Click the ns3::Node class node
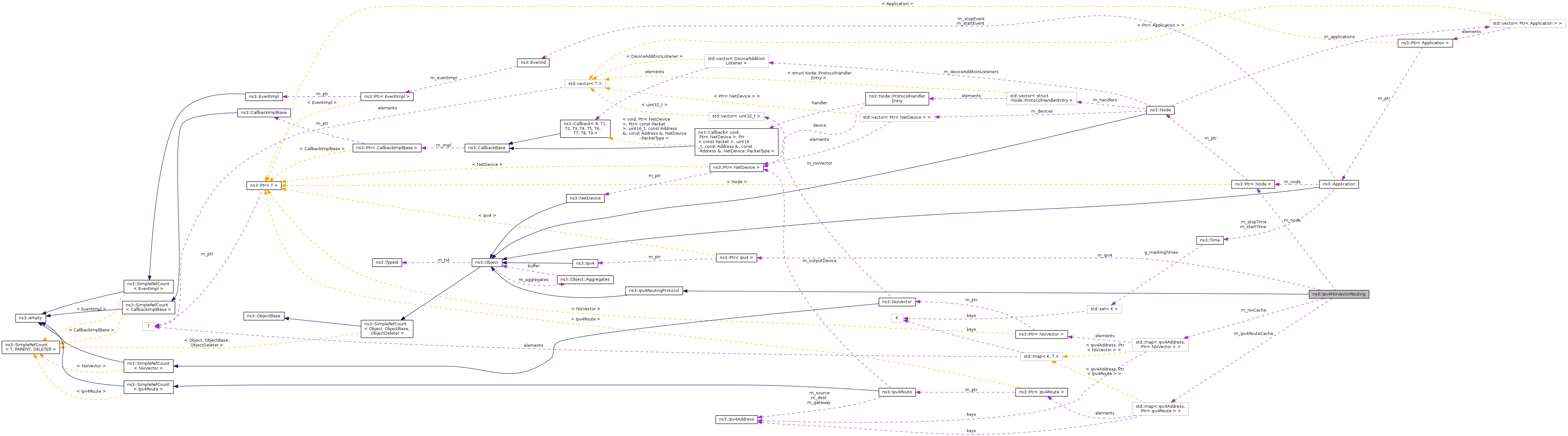Screen dimensions: 1568x436 point(1160,110)
